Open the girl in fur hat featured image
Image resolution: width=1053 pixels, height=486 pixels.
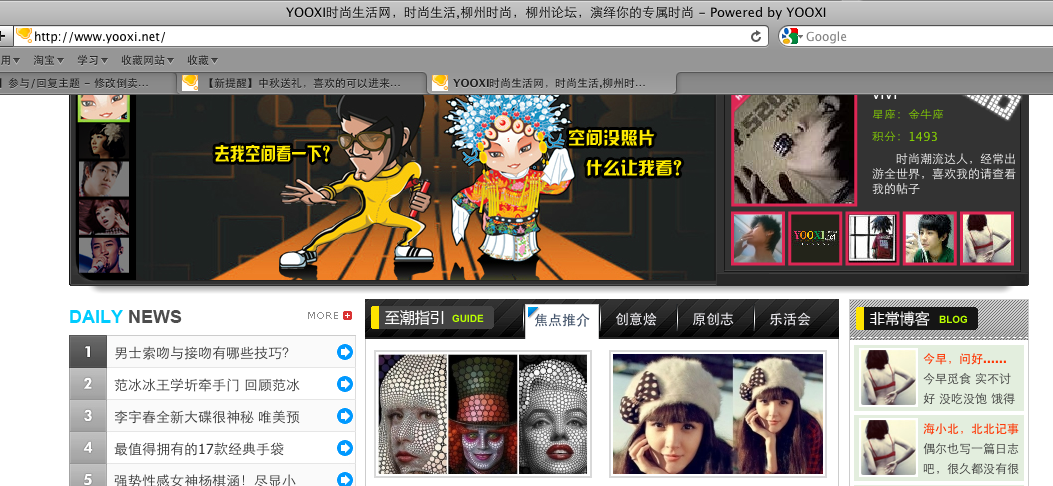[718, 414]
